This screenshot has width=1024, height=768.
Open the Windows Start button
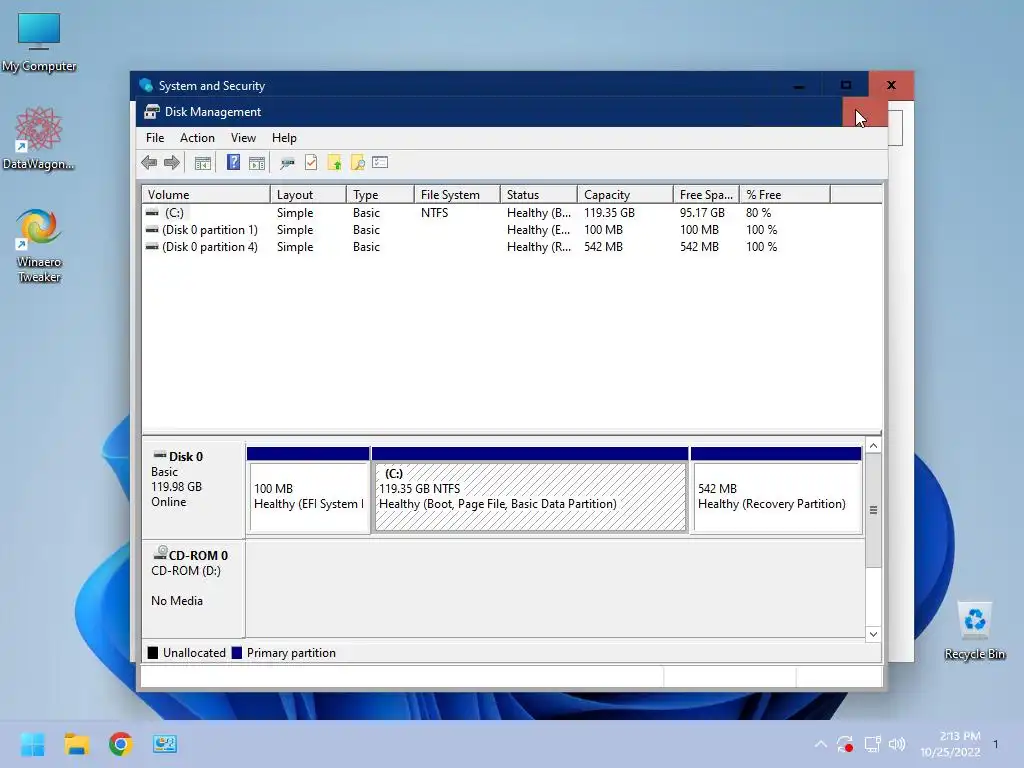32,744
